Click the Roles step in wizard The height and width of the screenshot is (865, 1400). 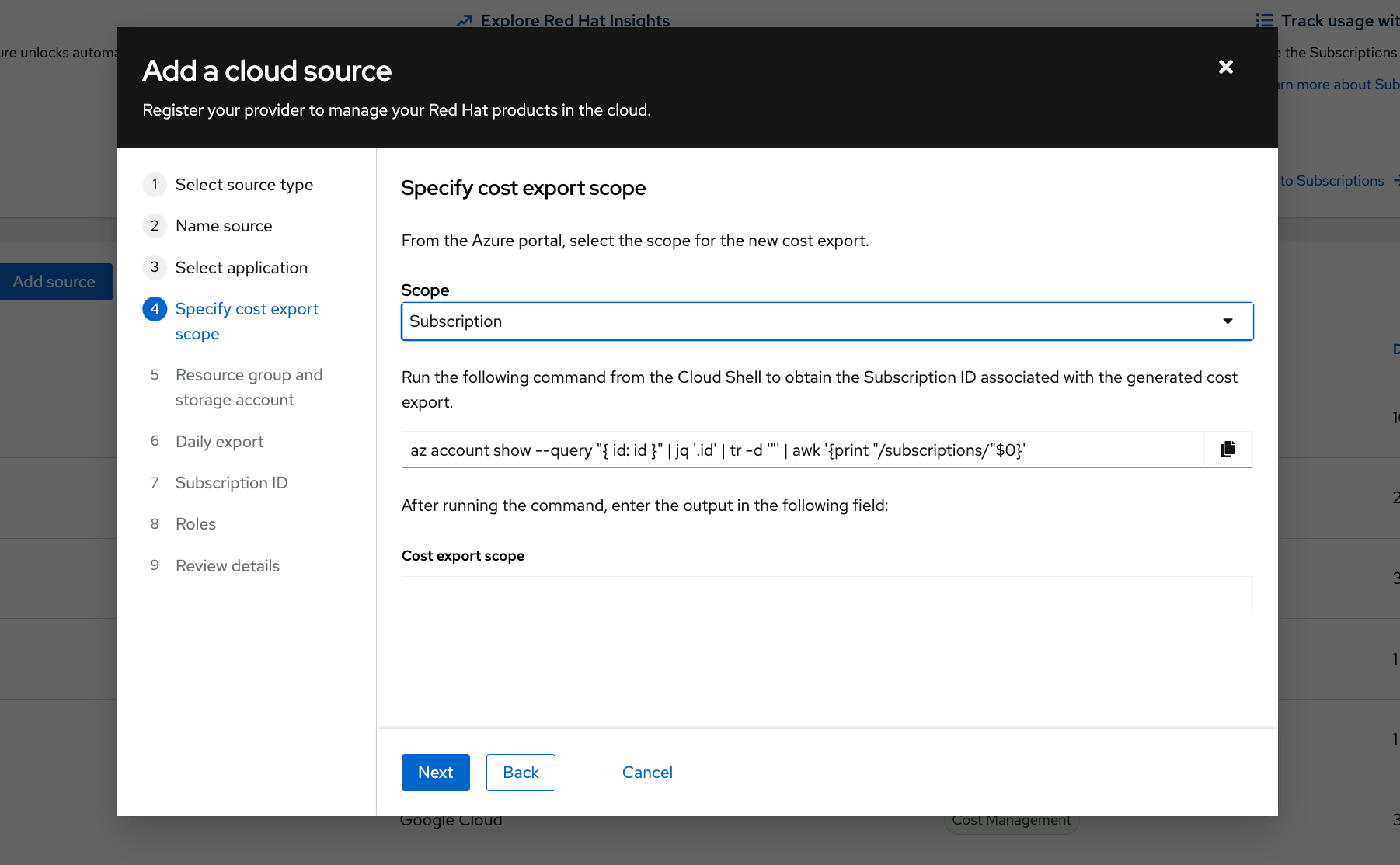click(196, 524)
